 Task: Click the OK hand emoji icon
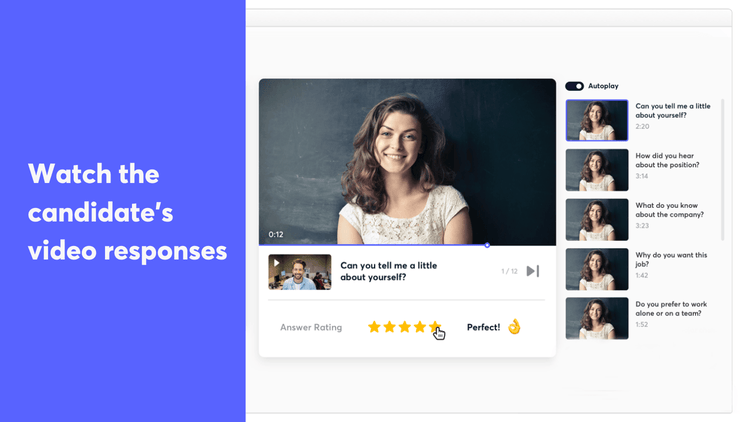coord(514,326)
